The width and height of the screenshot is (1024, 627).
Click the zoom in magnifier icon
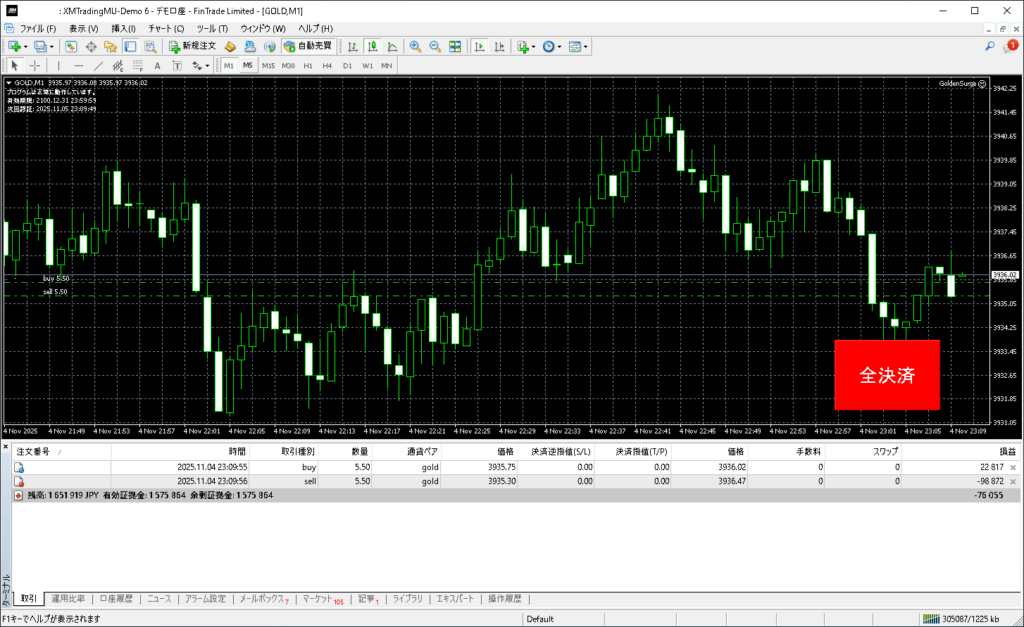pos(415,46)
